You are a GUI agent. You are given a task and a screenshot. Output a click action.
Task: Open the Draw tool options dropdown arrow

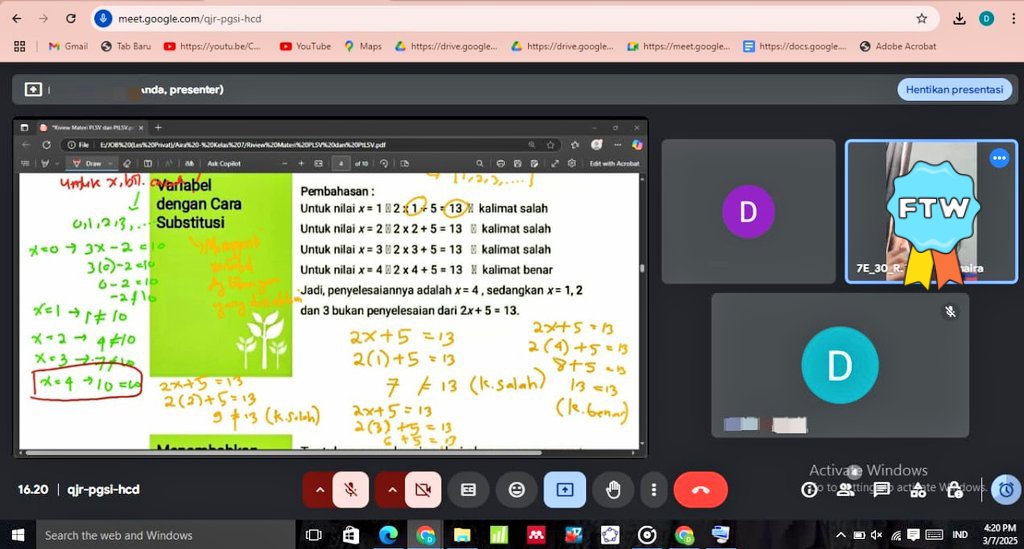pyautogui.click(x=110, y=163)
